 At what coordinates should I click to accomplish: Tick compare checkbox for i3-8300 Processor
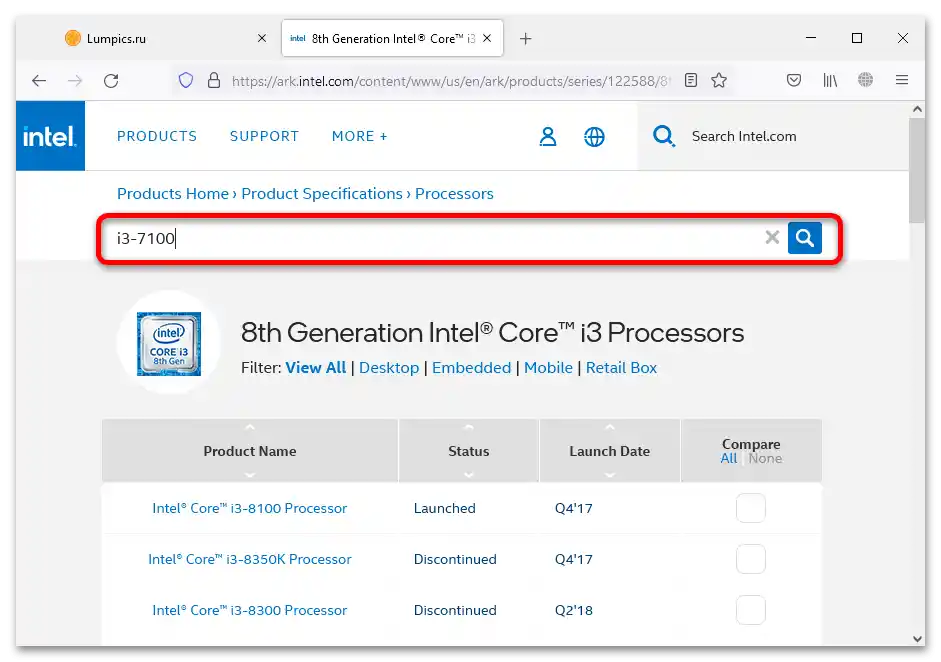point(751,610)
